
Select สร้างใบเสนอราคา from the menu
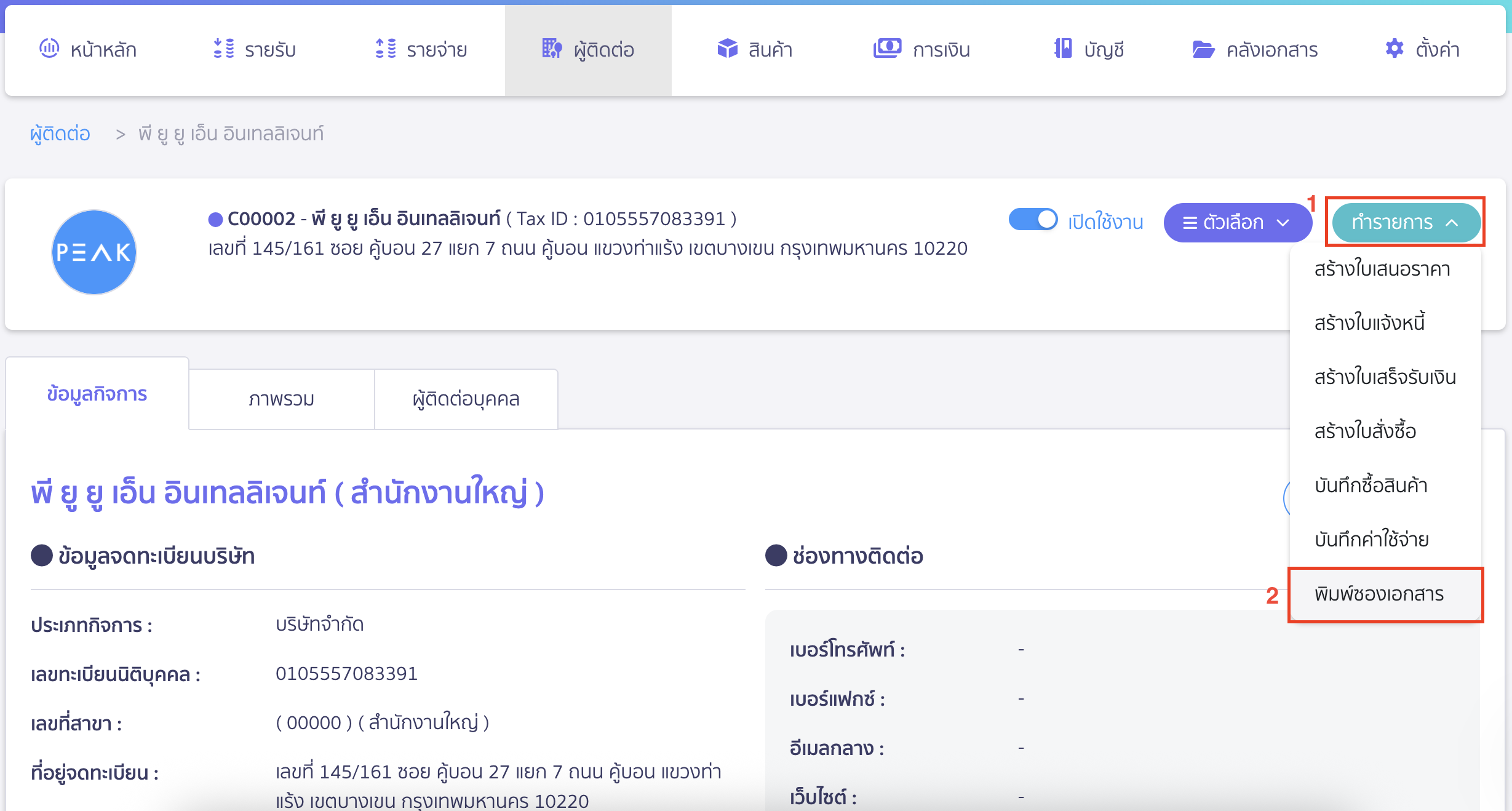(x=1382, y=269)
